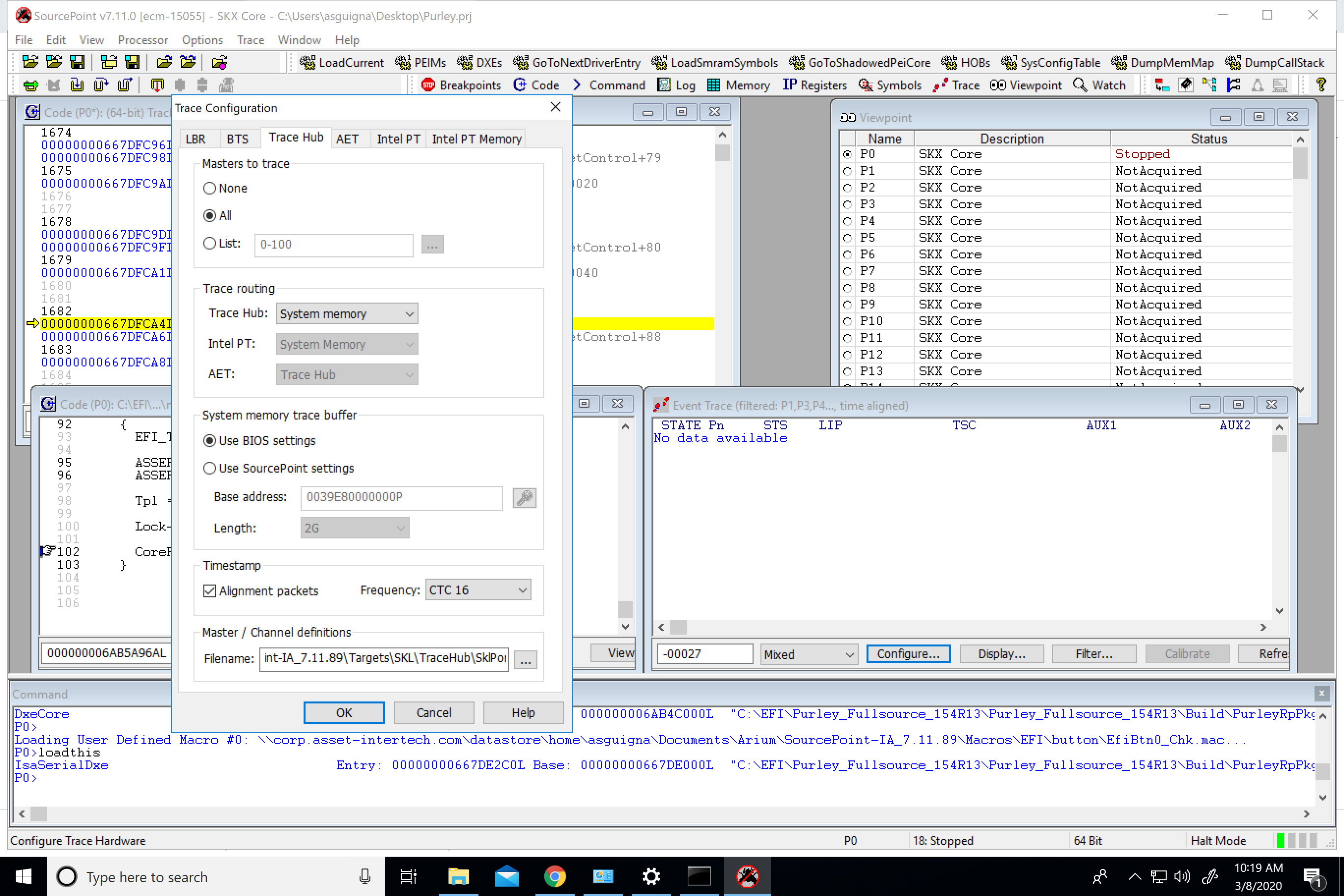Open the Symbols window

(x=890, y=85)
